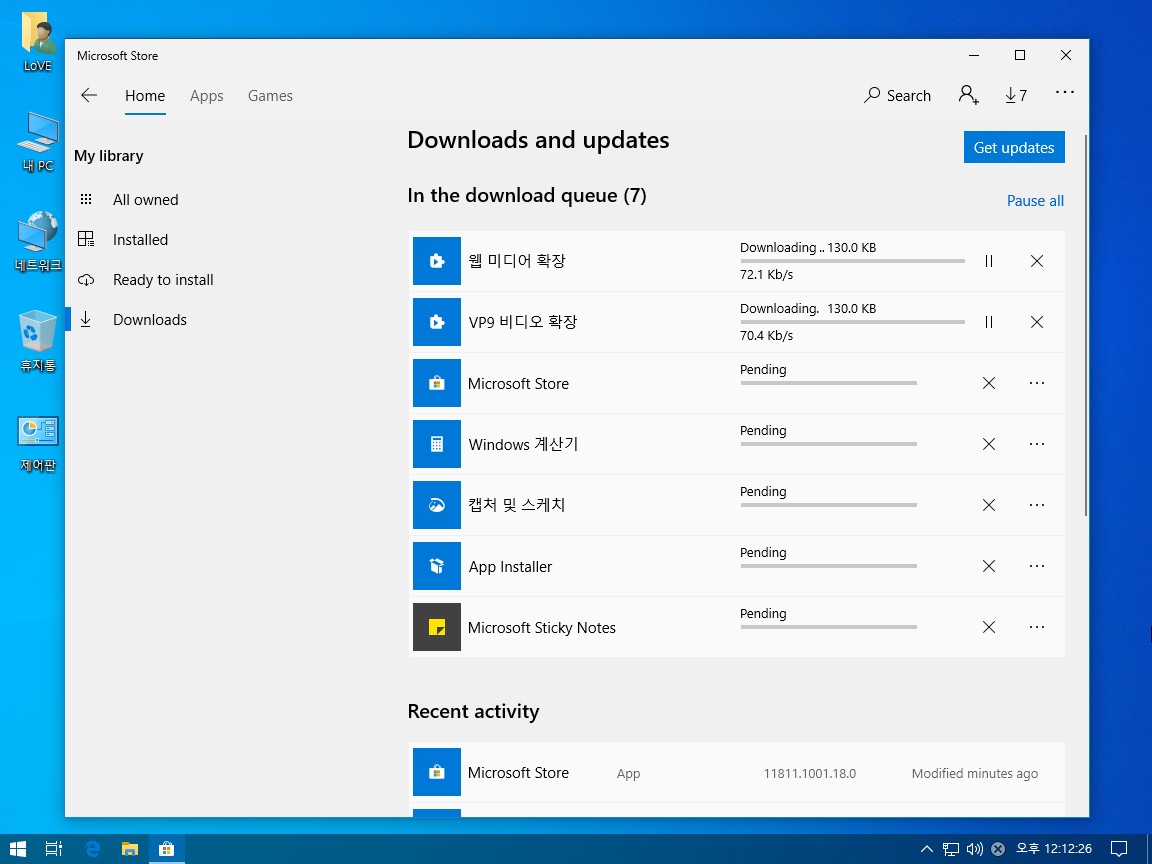
Task: Open the LoVE folder on desktop
Action: [x=37, y=41]
